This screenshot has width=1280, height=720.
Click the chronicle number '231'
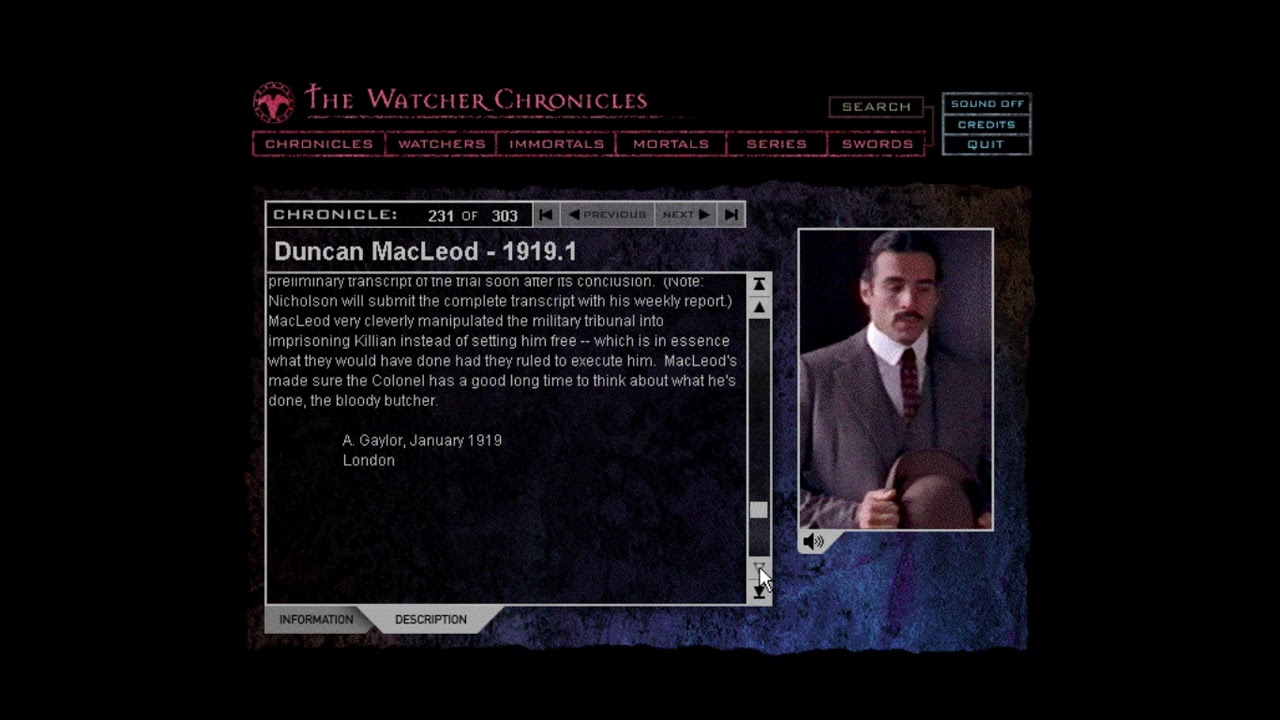(x=441, y=216)
